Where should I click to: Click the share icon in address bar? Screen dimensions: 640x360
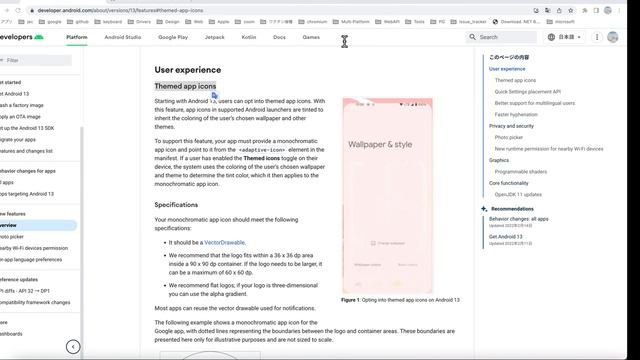[x=559, y=11]
